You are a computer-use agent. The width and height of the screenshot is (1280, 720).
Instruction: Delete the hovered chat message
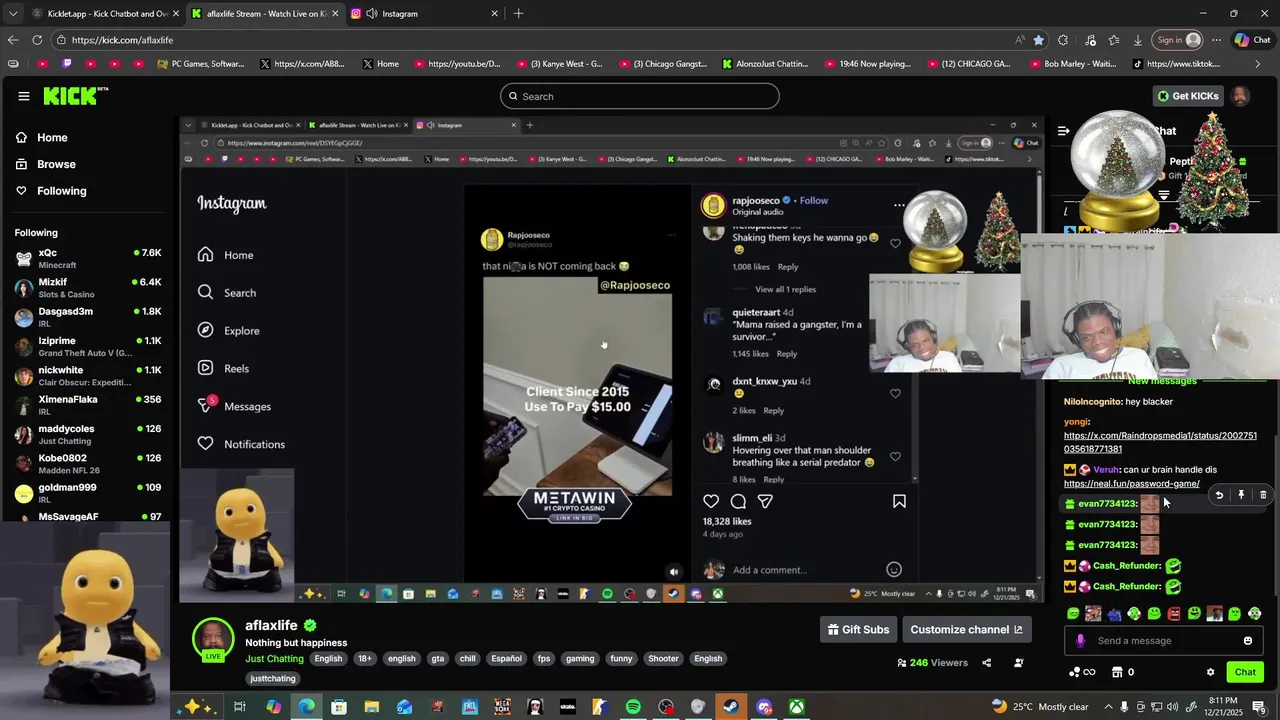tap(1263, 495)
